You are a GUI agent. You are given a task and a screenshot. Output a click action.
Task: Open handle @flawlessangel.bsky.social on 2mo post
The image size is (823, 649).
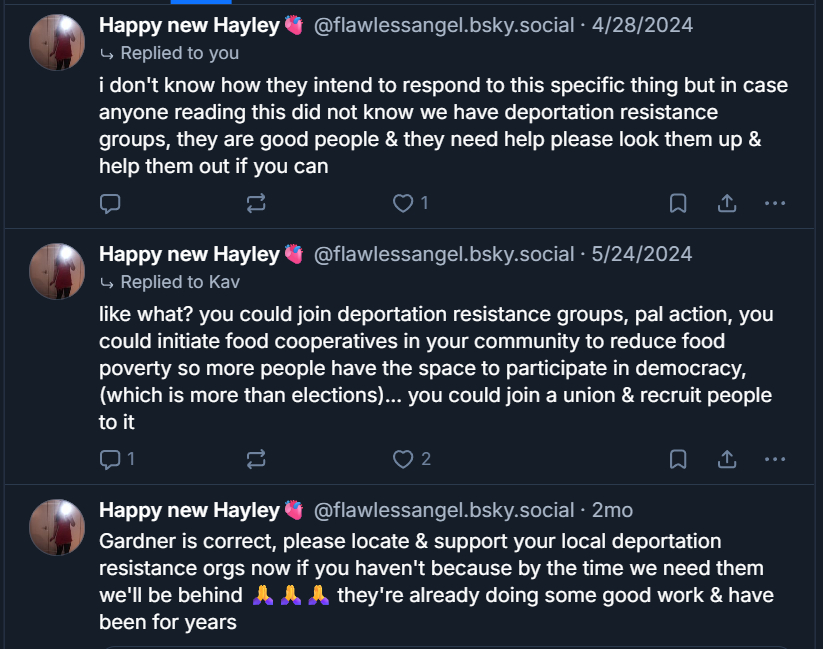pyautogui.click(x=444, y=510)
